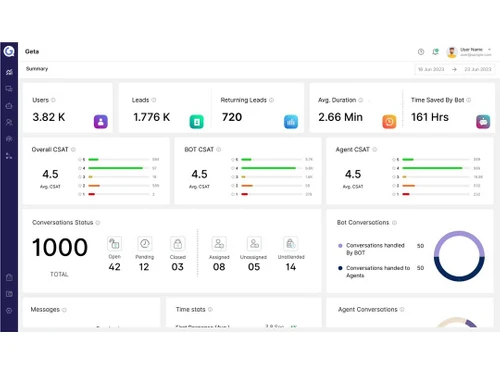Click info icon beside Agent Conversations

402,309
